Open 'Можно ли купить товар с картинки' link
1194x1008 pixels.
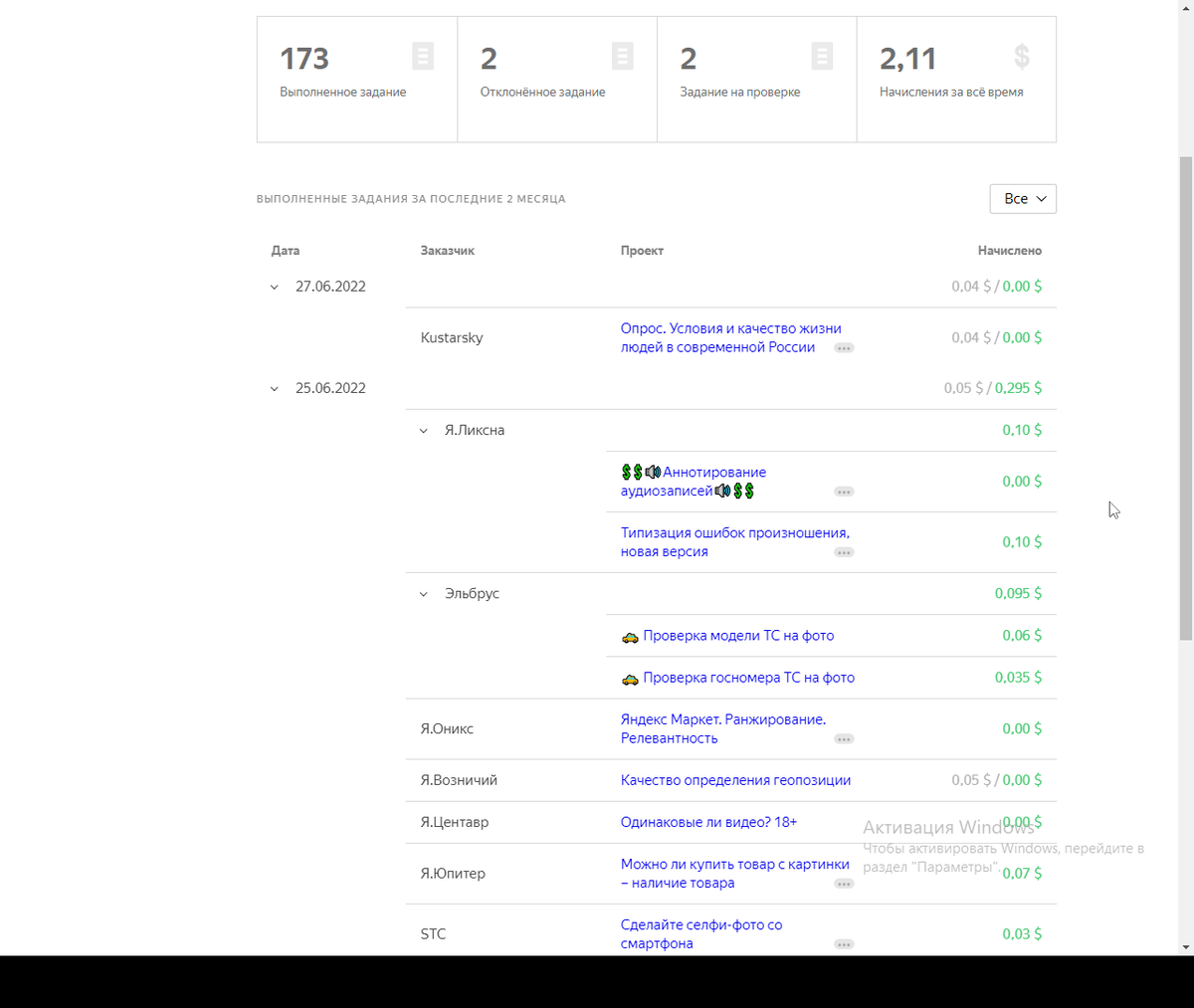(x=734, y=874)
